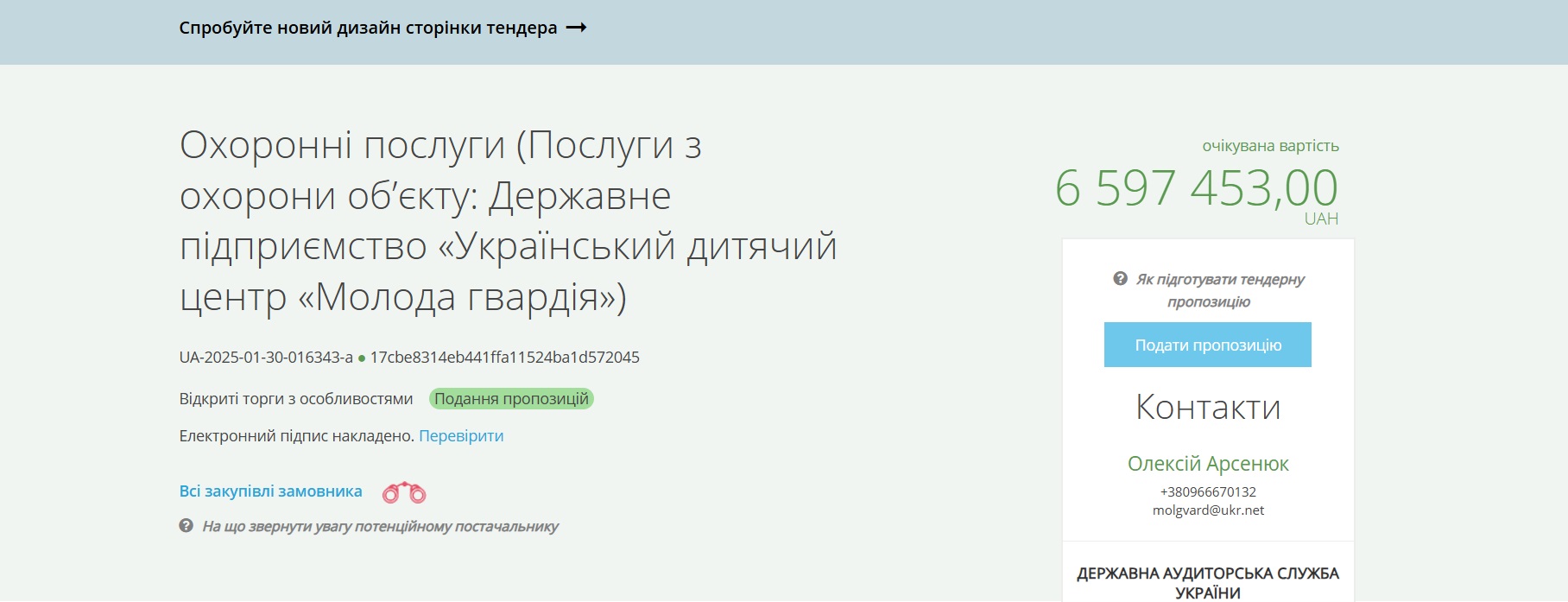Open 'Як підготувати тендерну пропозицію' guide
Screen dimensions: 1568x602
1218,290
